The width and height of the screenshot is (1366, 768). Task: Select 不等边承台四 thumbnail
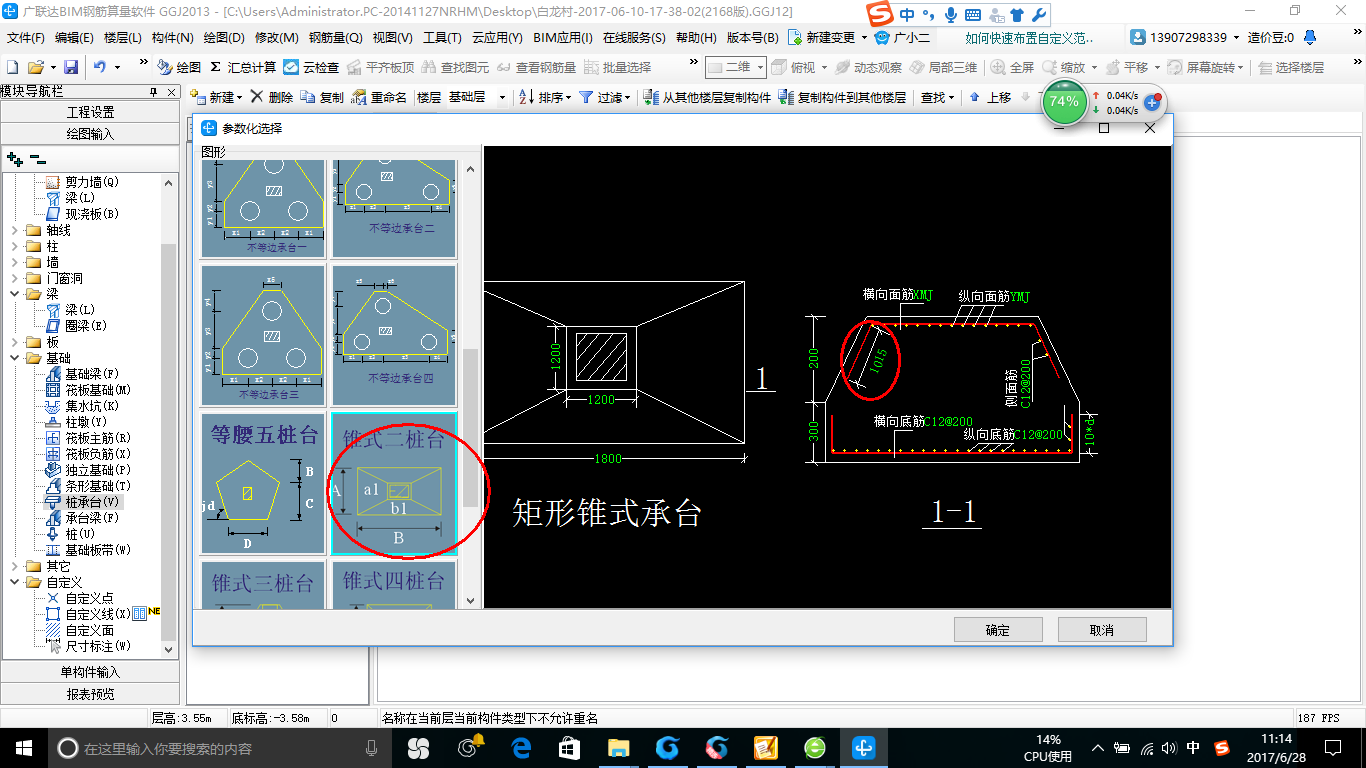coord(394,334)
